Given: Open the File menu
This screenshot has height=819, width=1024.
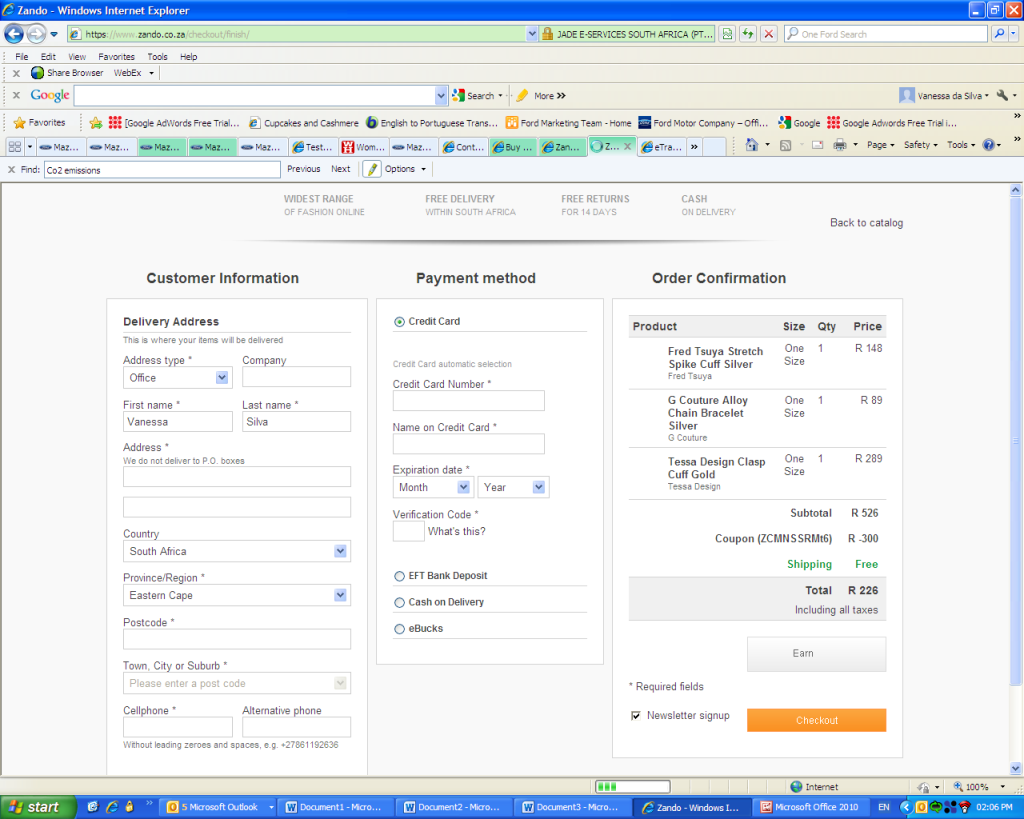Looking at the screenshot, I should pyautogui.click(x=22, y=57).
